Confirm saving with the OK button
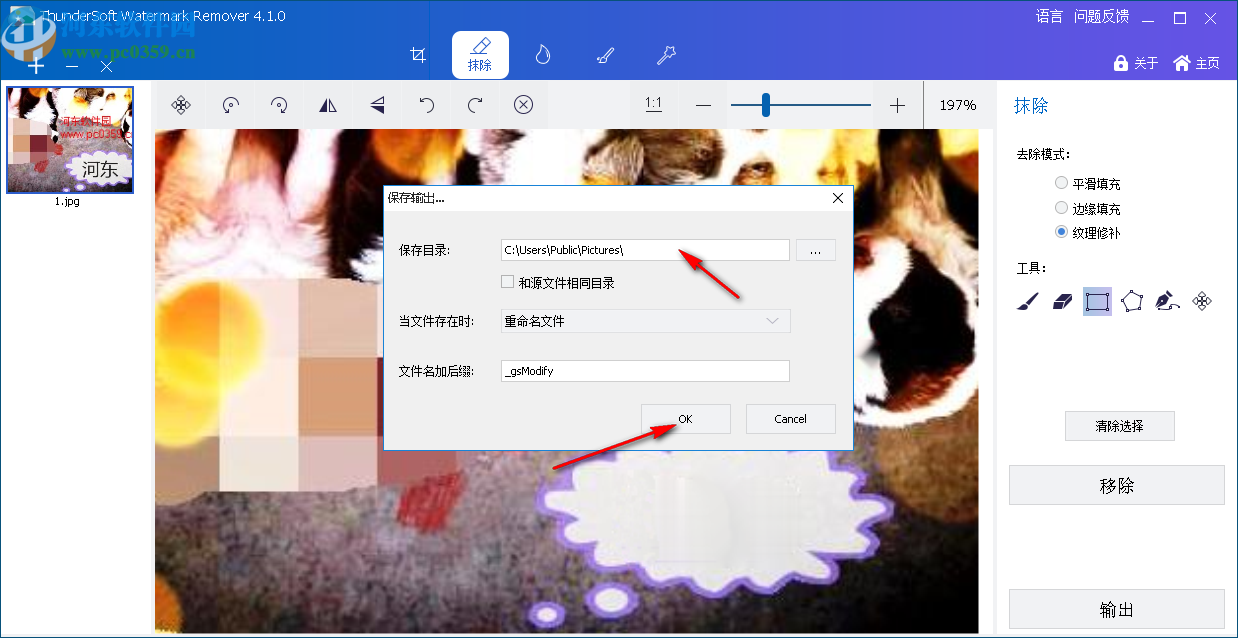The width and height of the screenshot is (1238, 638). tap(685, 418)
